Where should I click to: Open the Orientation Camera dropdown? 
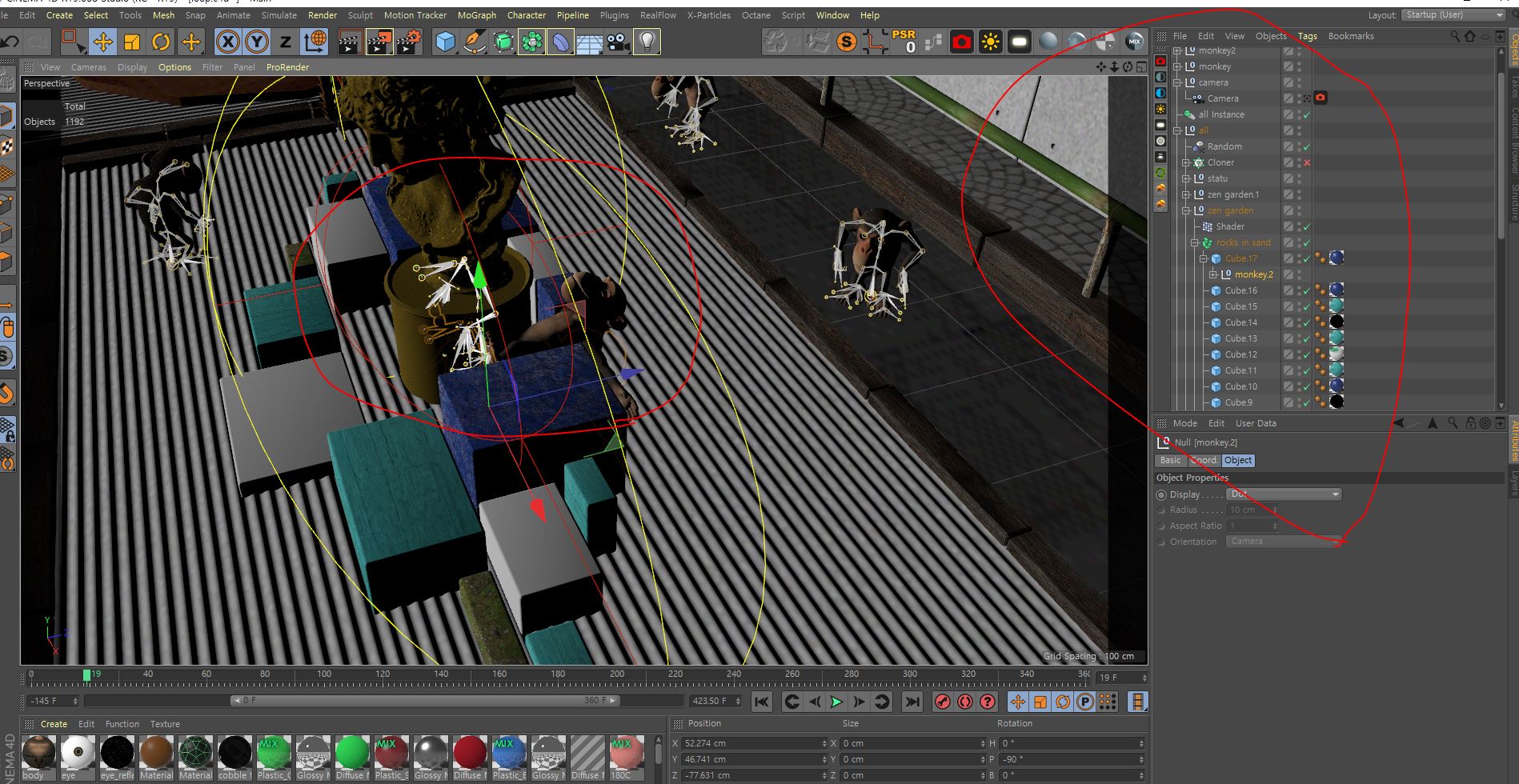click(1284, 542)
